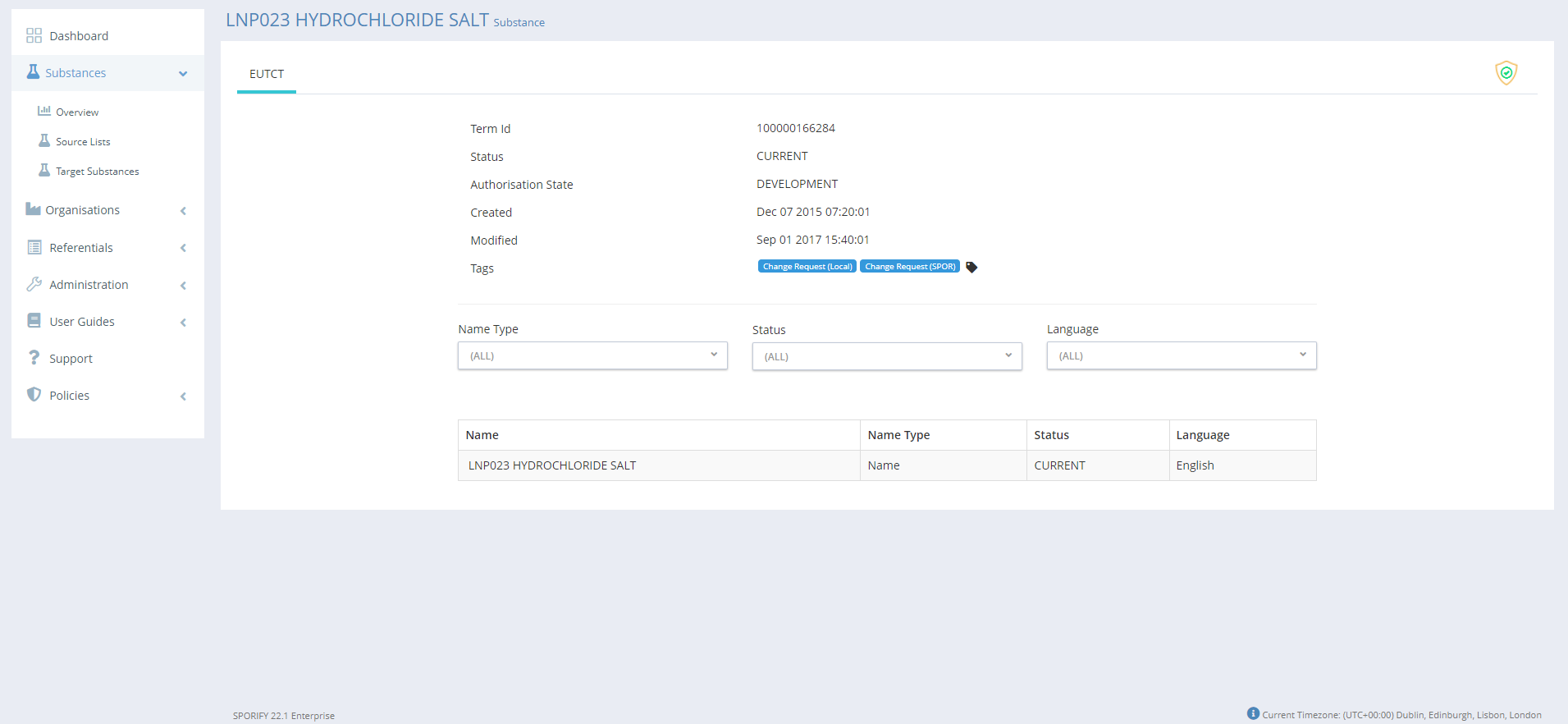
Task: Go to Target Substances in sidebar
Action: pyautogui.click(x=97, y=172)
